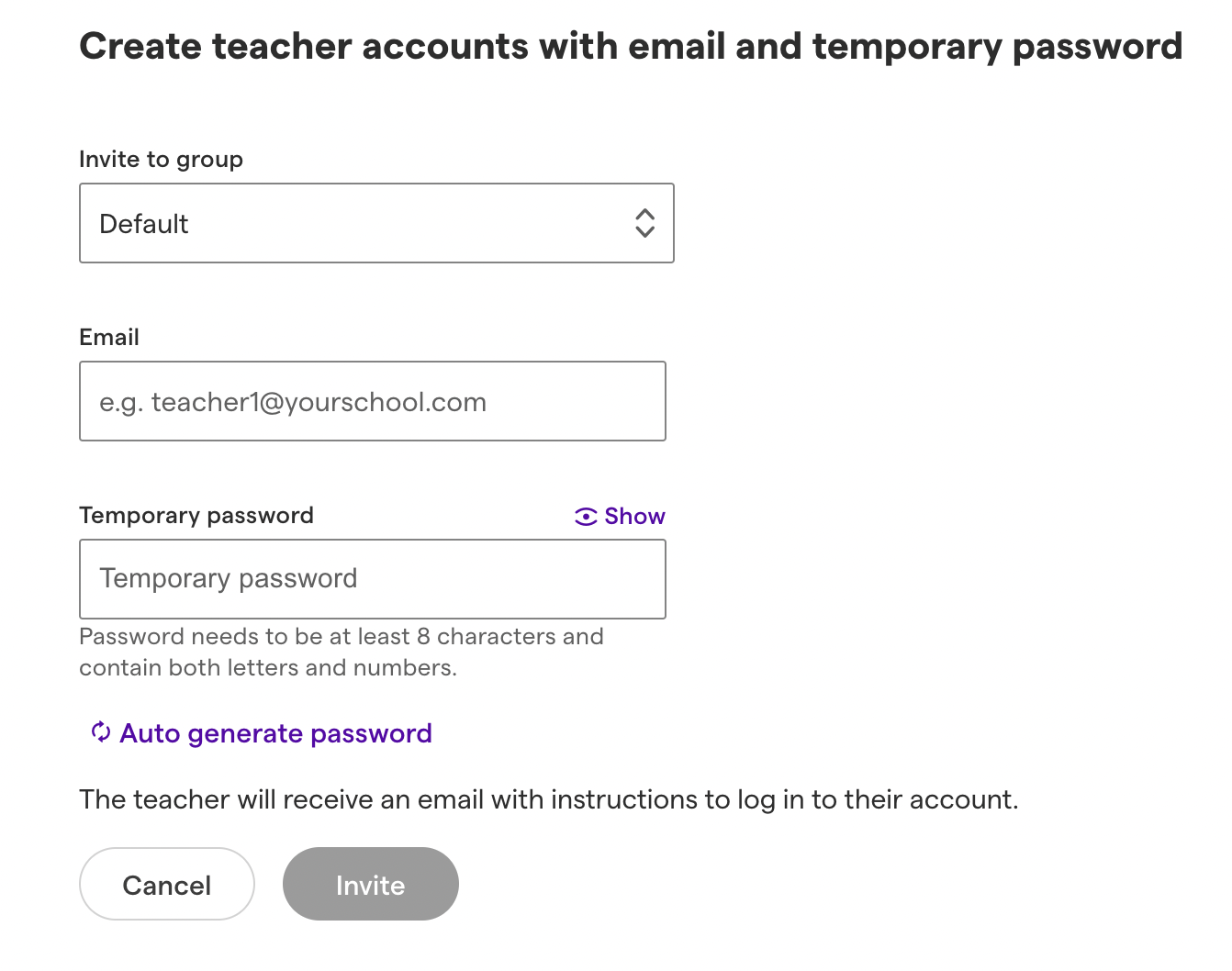Click the eye icon beside Show
This screenshot has width=1232, height=971.
(586, 517)
